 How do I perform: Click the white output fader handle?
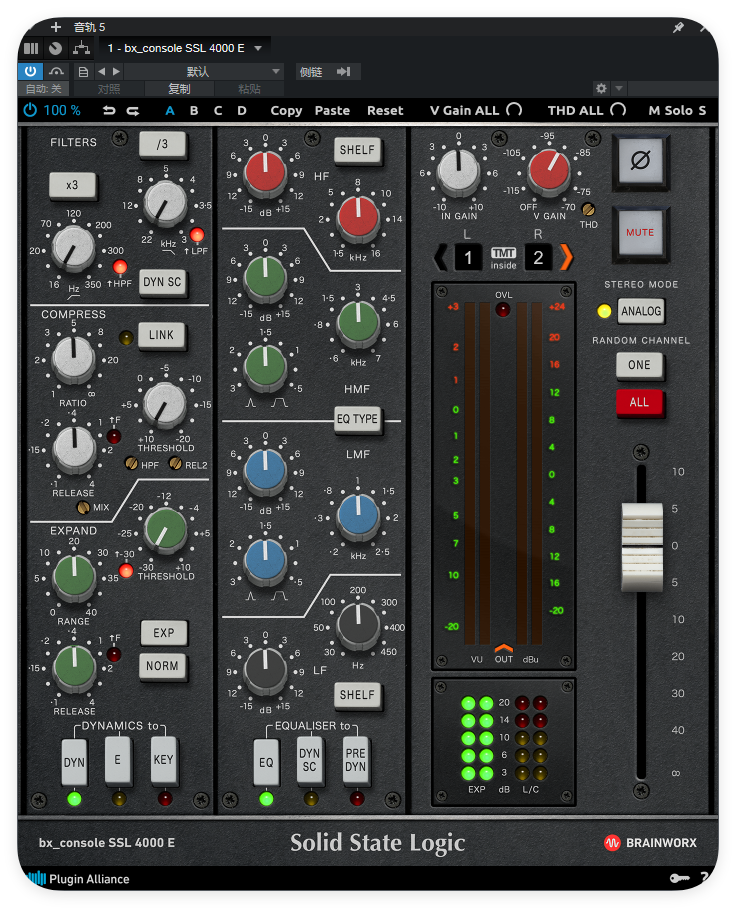click(642, 547)
